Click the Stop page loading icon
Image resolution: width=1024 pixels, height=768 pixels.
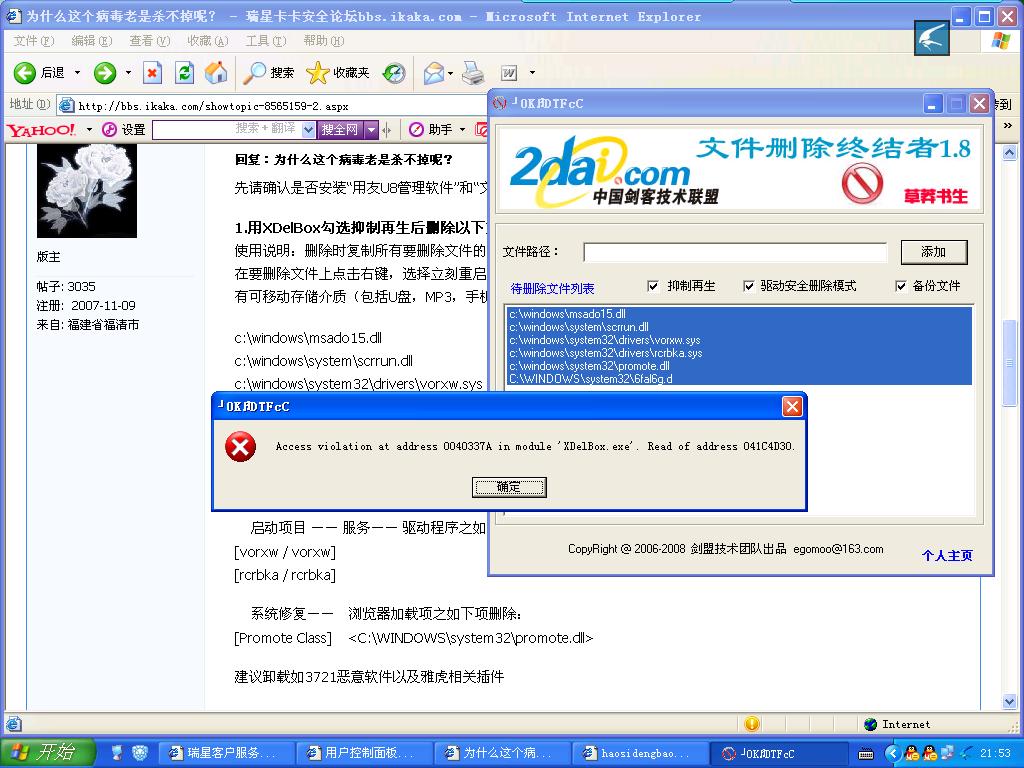152,72
